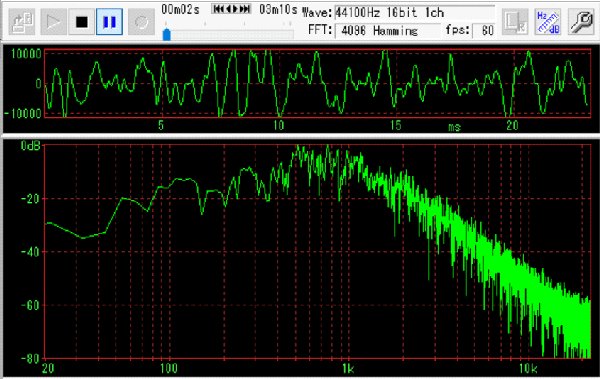Toggle the L/R channel selection icon
The width and height of the screenshot is (600, 379).
click(x=515, y=22)
